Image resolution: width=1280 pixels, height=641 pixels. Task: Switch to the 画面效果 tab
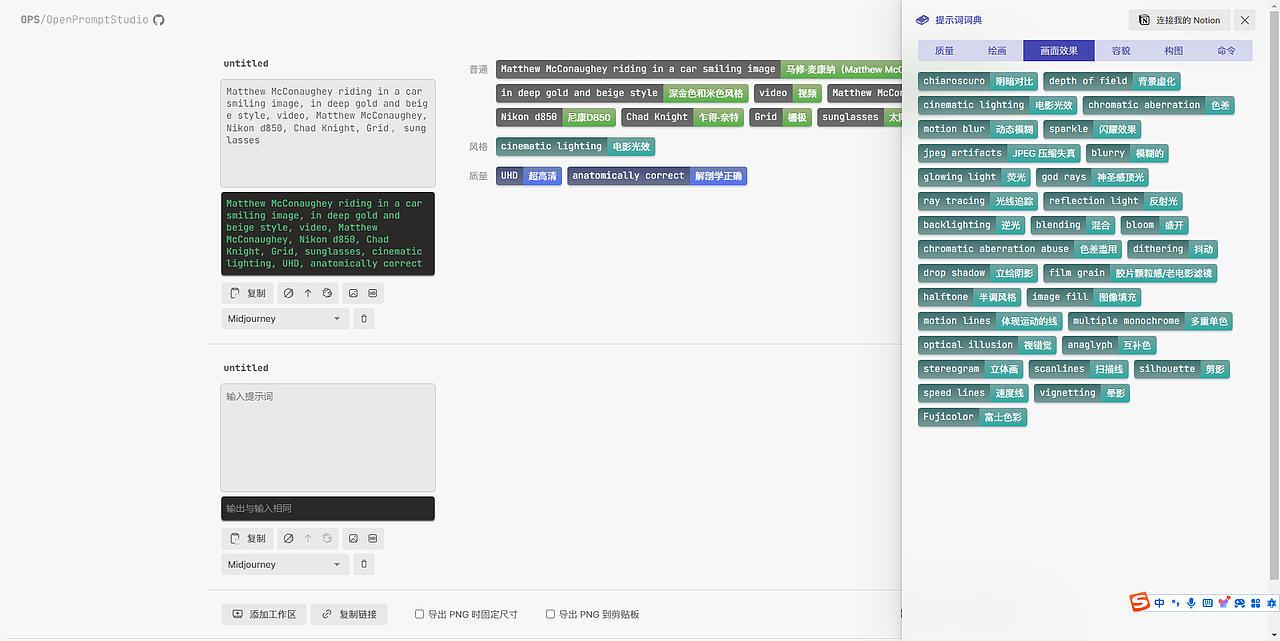(x=1059, y=51)
